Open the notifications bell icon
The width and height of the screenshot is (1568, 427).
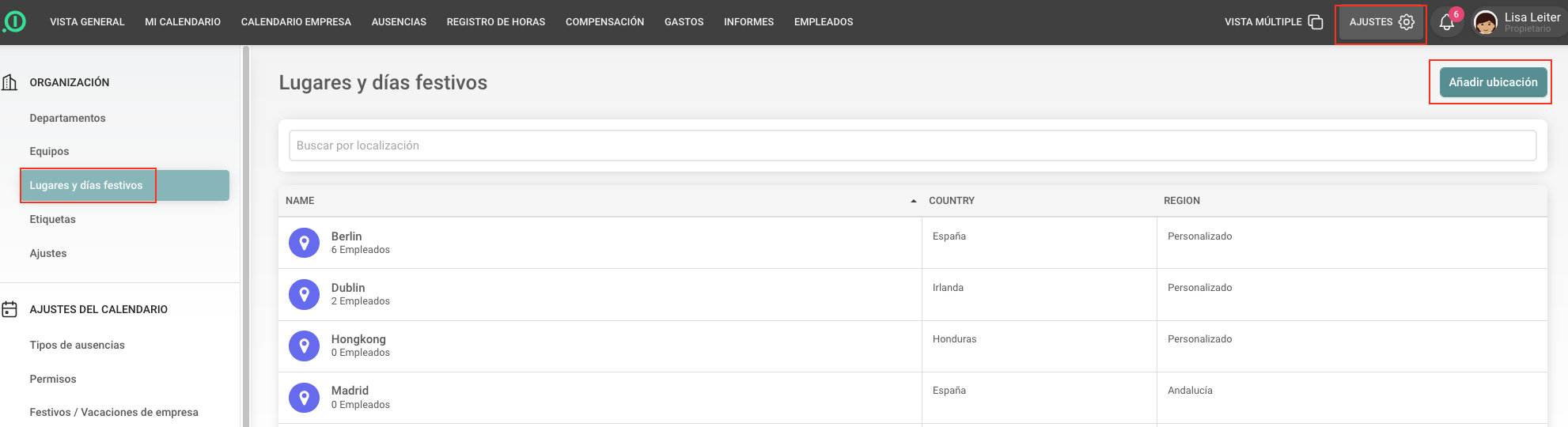[1447, 22]
